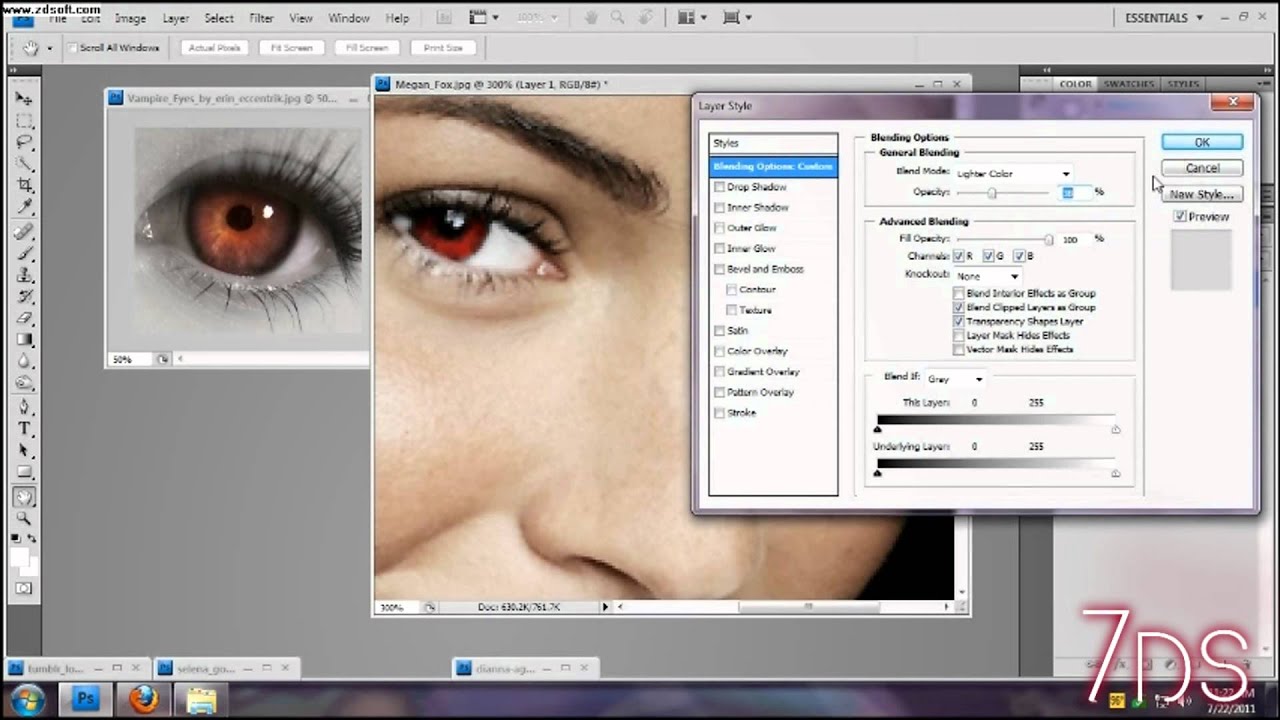Select the Hand tool in toolbox
1280x720 pixels.
pyautogui.click(x=24, y=497)
